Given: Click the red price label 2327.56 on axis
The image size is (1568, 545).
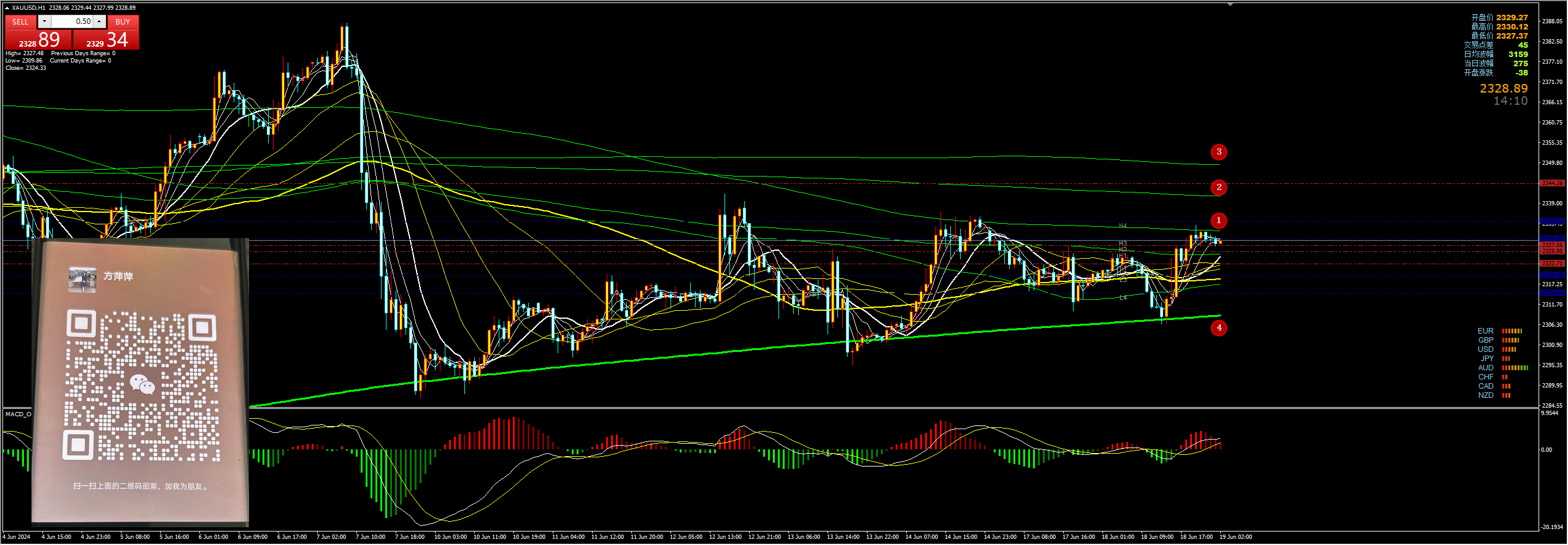Looking at the screenshot, I should (1552, 245).
